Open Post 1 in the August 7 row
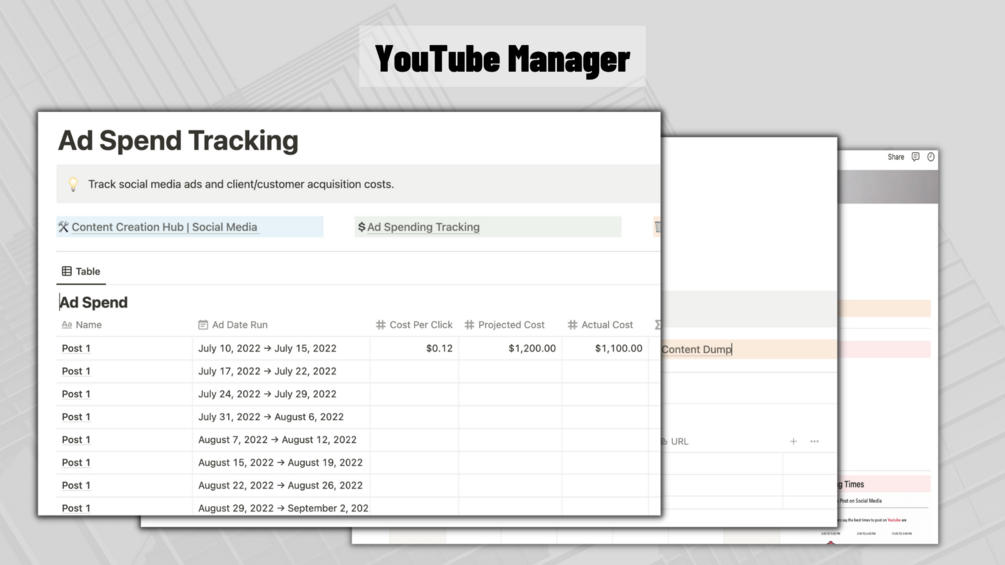 point(76,440)
